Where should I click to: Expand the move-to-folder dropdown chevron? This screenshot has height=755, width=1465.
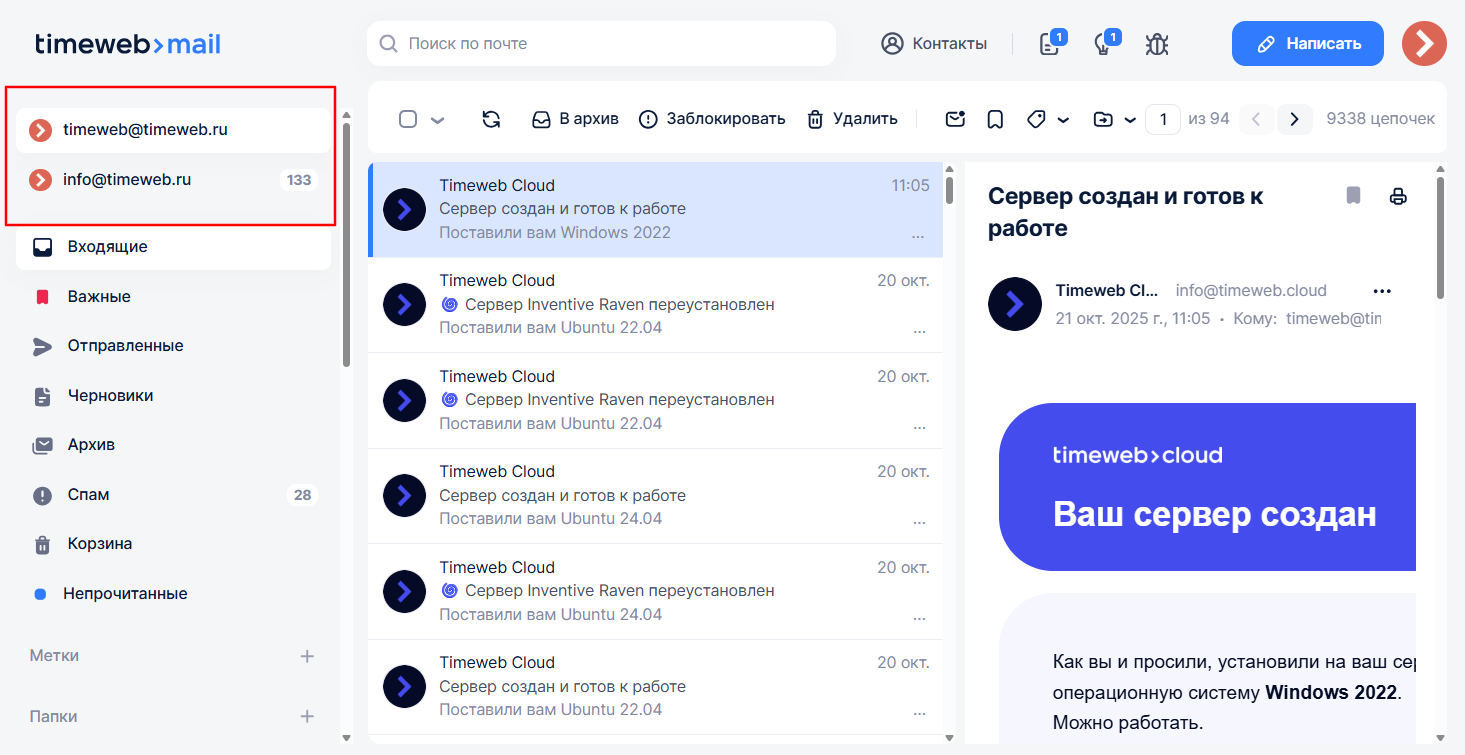[1128, 118]
